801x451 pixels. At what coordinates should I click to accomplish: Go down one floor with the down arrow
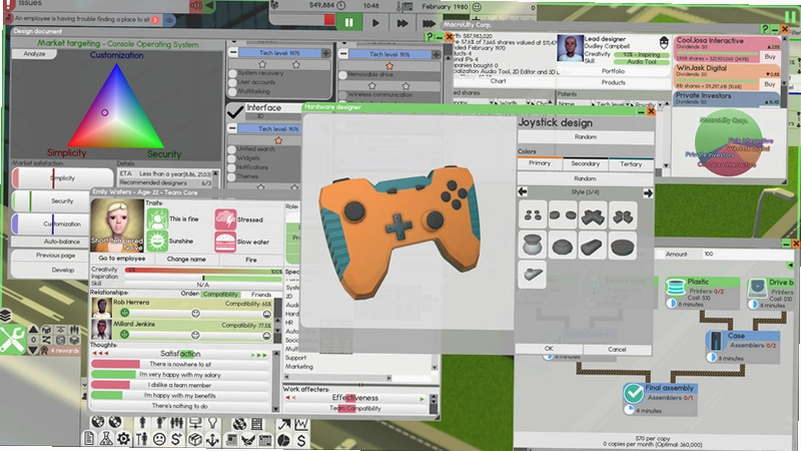33,350
